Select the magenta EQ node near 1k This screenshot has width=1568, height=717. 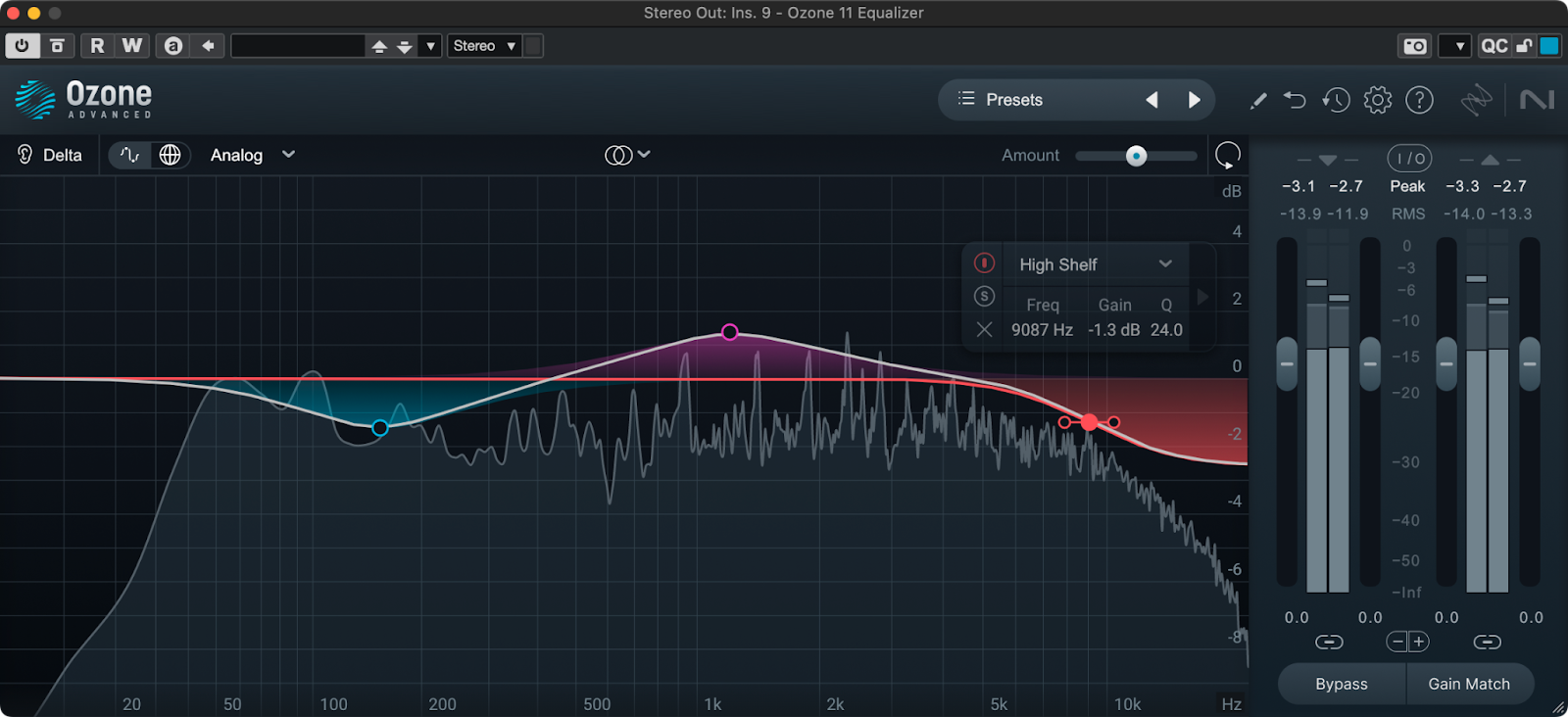tap(729, 332)
